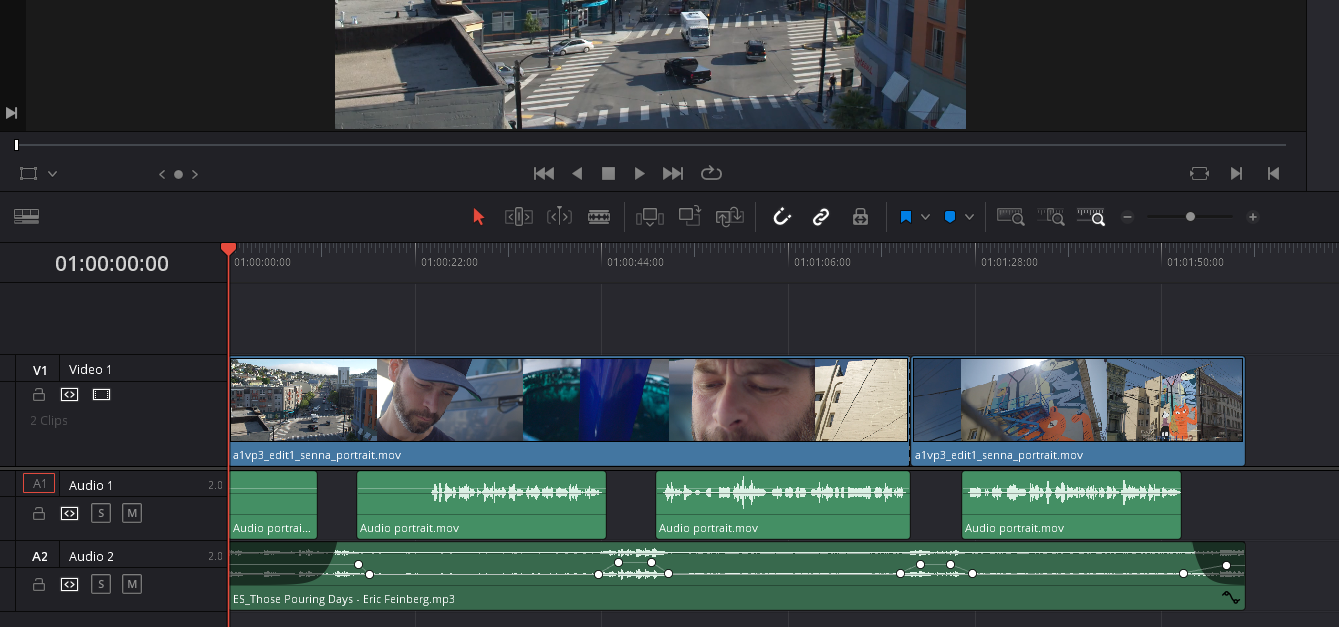Click the Selection mode arrow tool
Viewport: 1339px width, 627px height.
[478, 217]
